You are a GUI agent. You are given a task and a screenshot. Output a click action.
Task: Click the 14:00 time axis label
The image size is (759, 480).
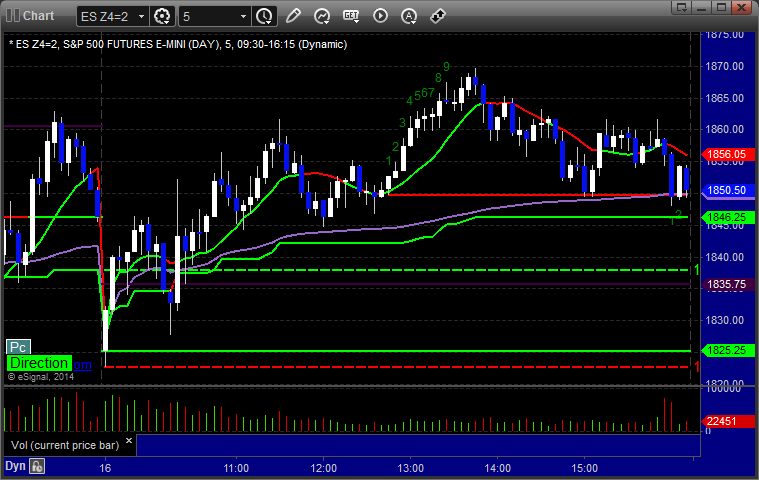tap(498, 468)
